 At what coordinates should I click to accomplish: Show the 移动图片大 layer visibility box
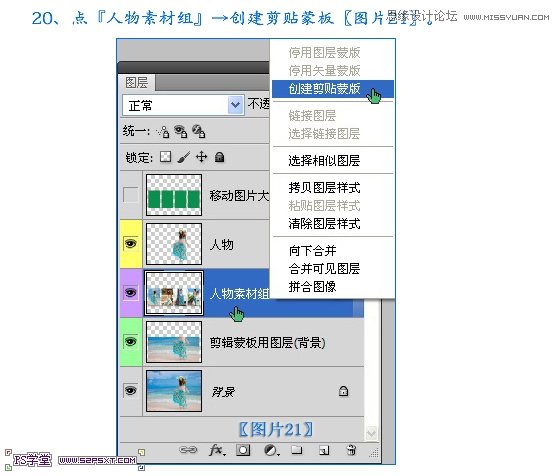130,195
